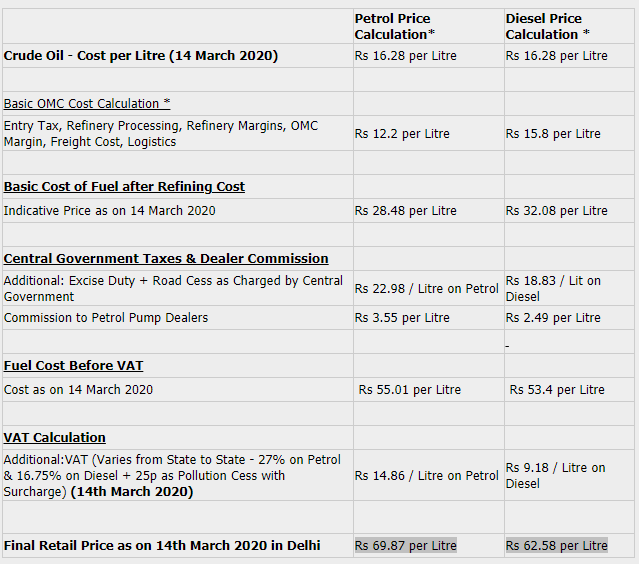Click the highlighted Rs 69.87 per Litre petrol price
The width and height of the screenshot is (639, 564).
tap(405, 545)
